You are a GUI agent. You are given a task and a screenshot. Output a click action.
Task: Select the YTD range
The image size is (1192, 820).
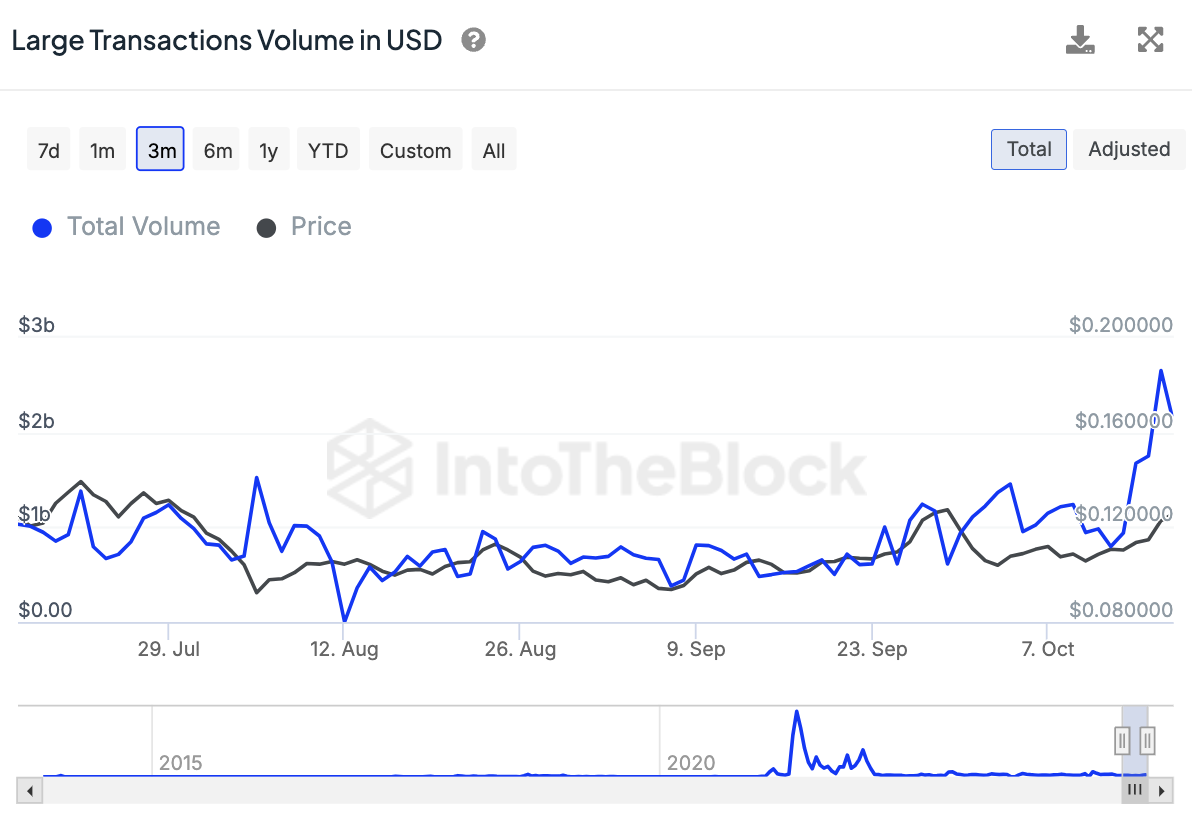[x=328, y=151]
